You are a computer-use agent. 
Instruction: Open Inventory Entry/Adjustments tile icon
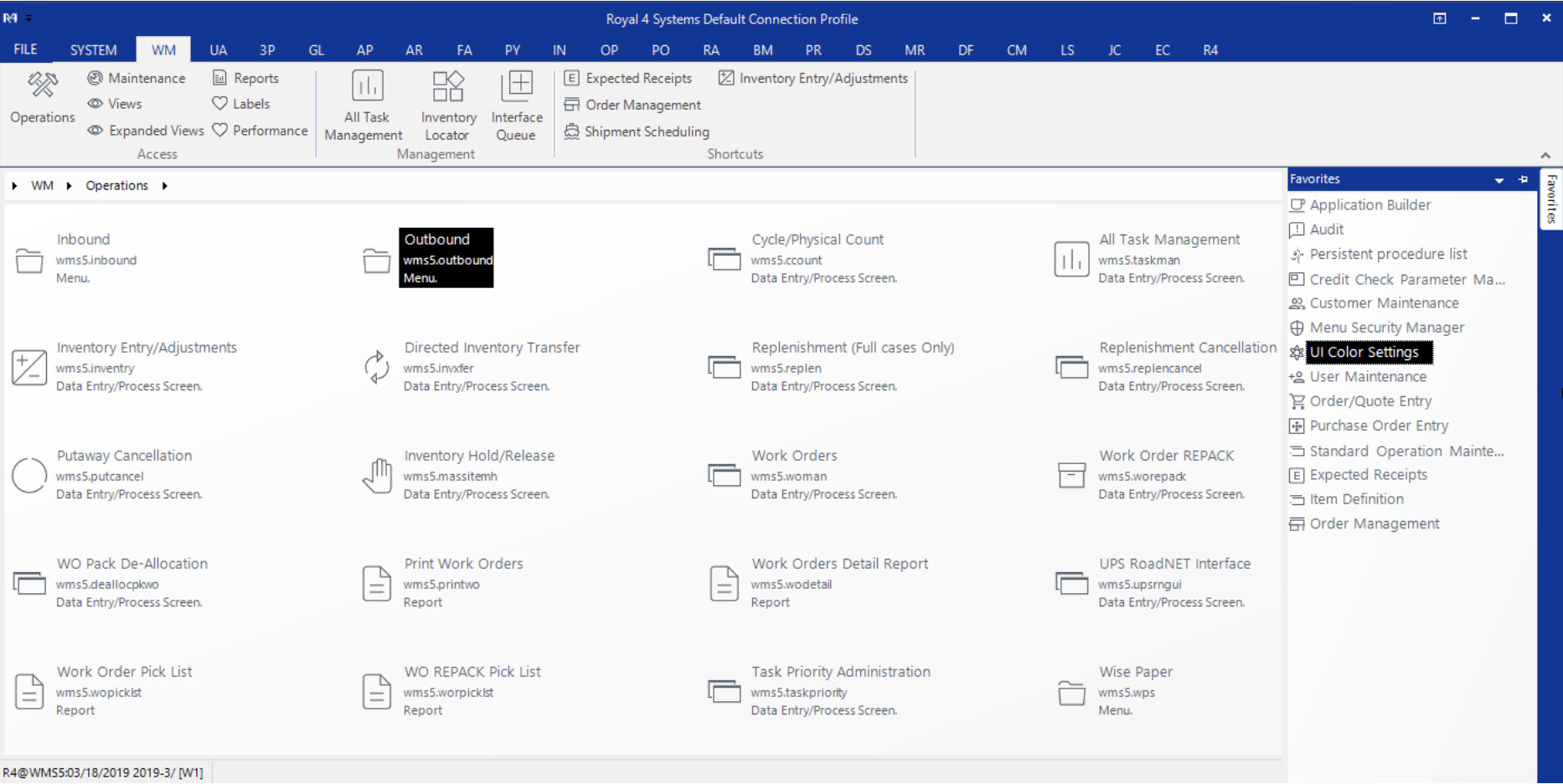pos(29,368)
